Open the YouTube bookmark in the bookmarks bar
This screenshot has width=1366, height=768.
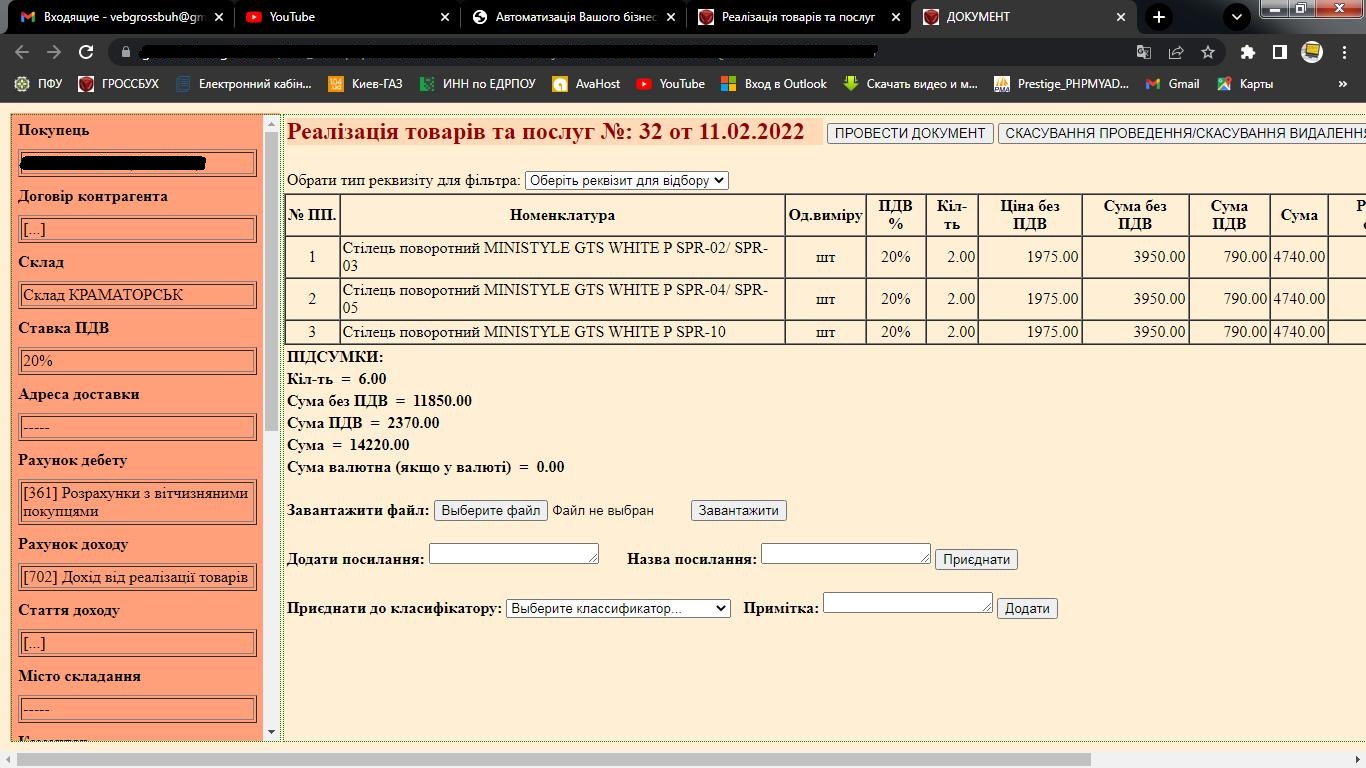coord(670,84)
